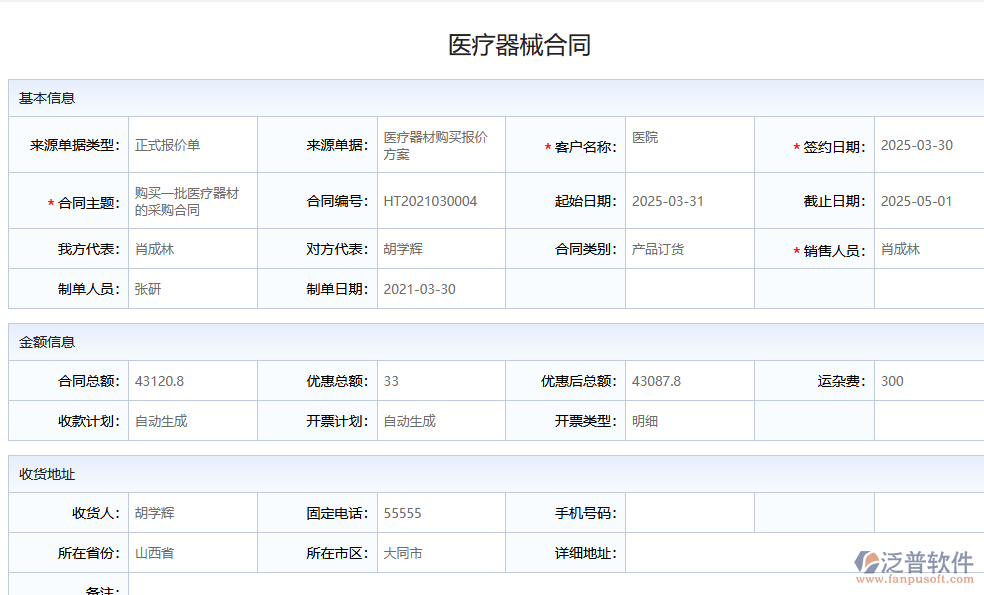Viewport: 984px width, 595px height.
Task: Select the 我方代表 field 肖成林
Action: (193, 249)
